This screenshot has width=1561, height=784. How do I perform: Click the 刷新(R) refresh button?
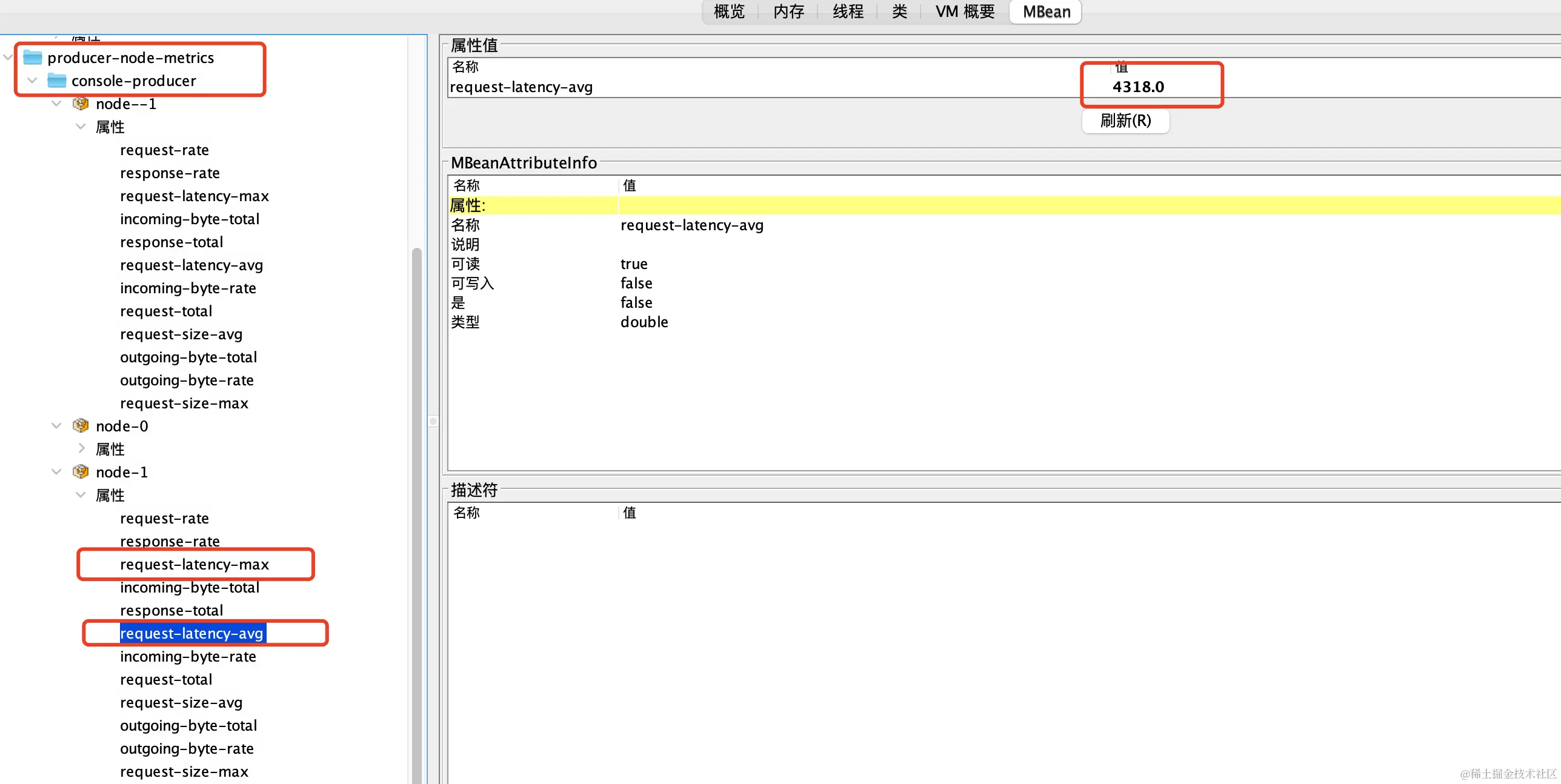click(x=1125, y=121)
